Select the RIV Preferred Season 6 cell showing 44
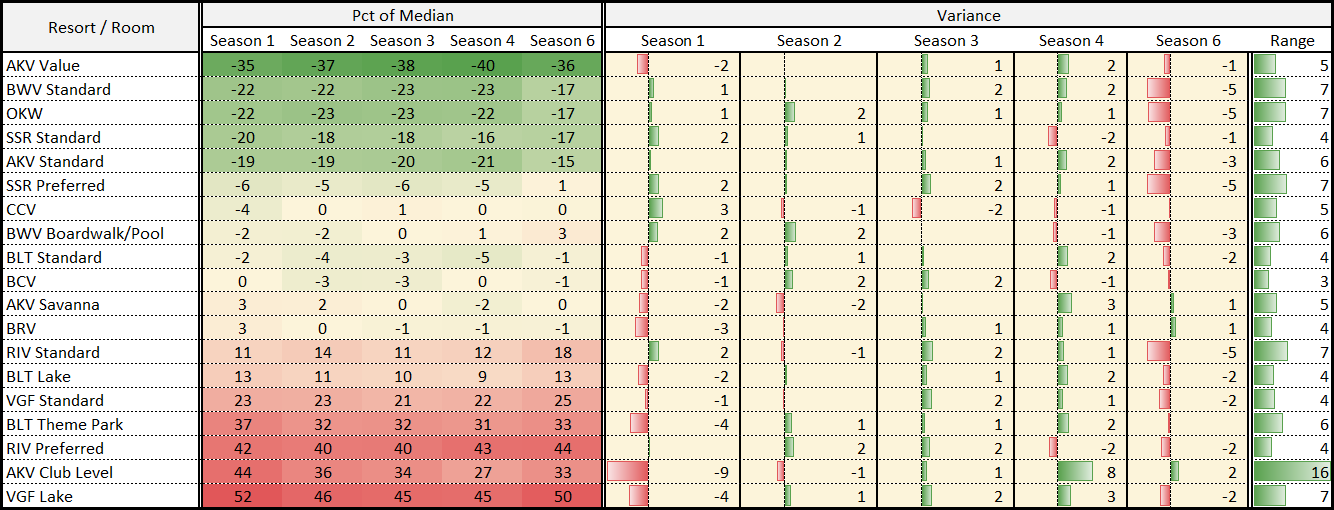The width and height of the screenshot is (1334, 510). pyautogui.click(x=562, y=448)
